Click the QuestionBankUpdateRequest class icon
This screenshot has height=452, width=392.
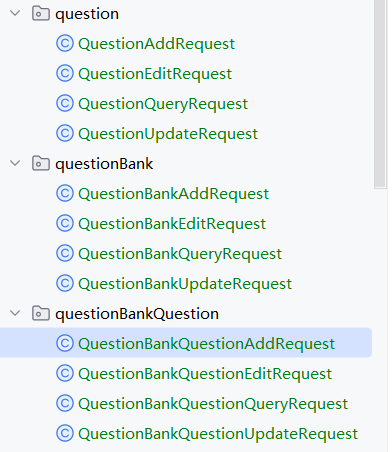(x=65, y=283)
